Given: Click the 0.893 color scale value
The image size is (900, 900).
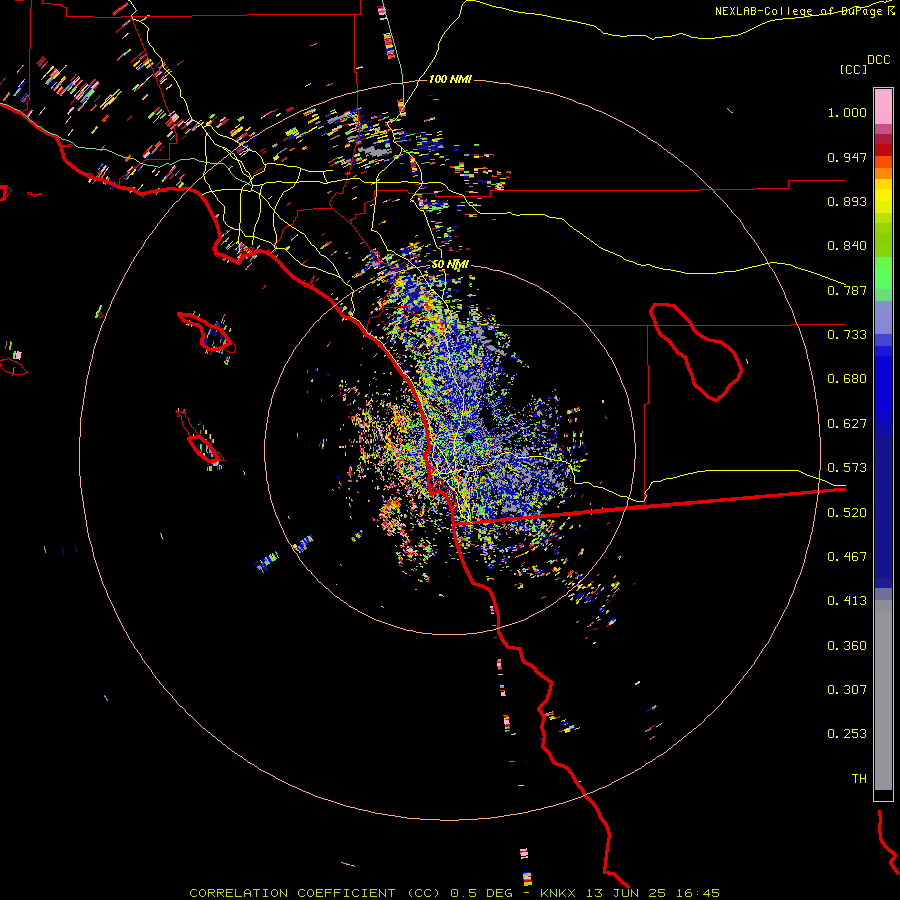Looking at the screenshot, I should click(x=847, y=201).
